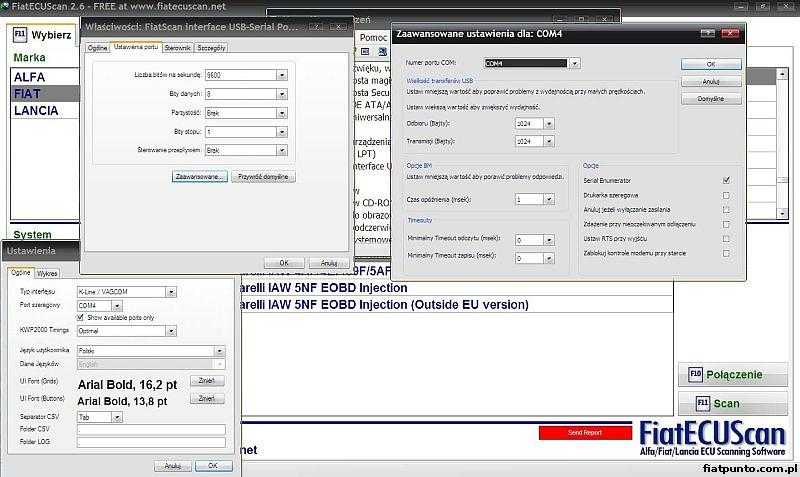Enable the Drukarka szeregowa checkbox
800x477 pixels.
726,195
